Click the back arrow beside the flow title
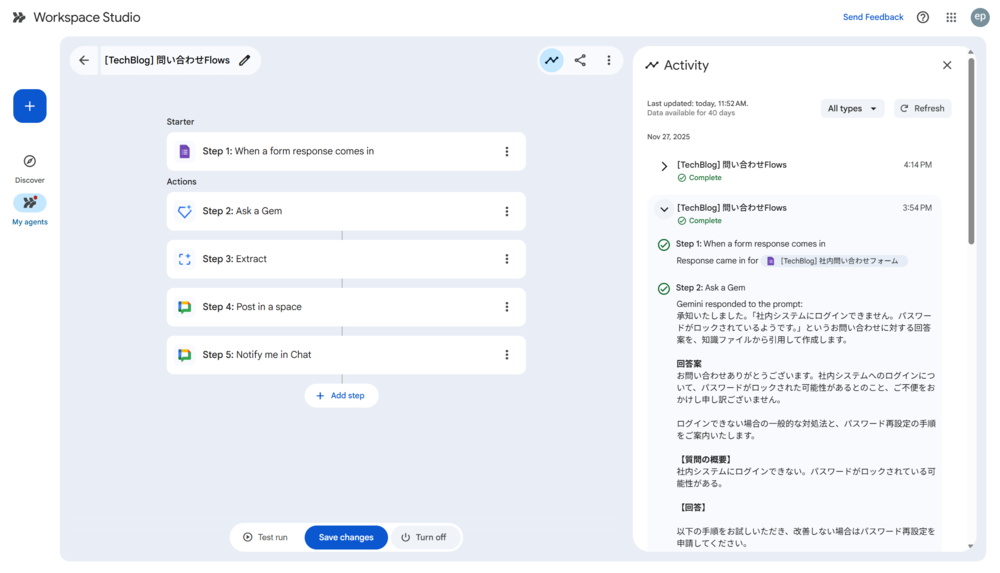1000x573 pixels. [x=84, y=61]
